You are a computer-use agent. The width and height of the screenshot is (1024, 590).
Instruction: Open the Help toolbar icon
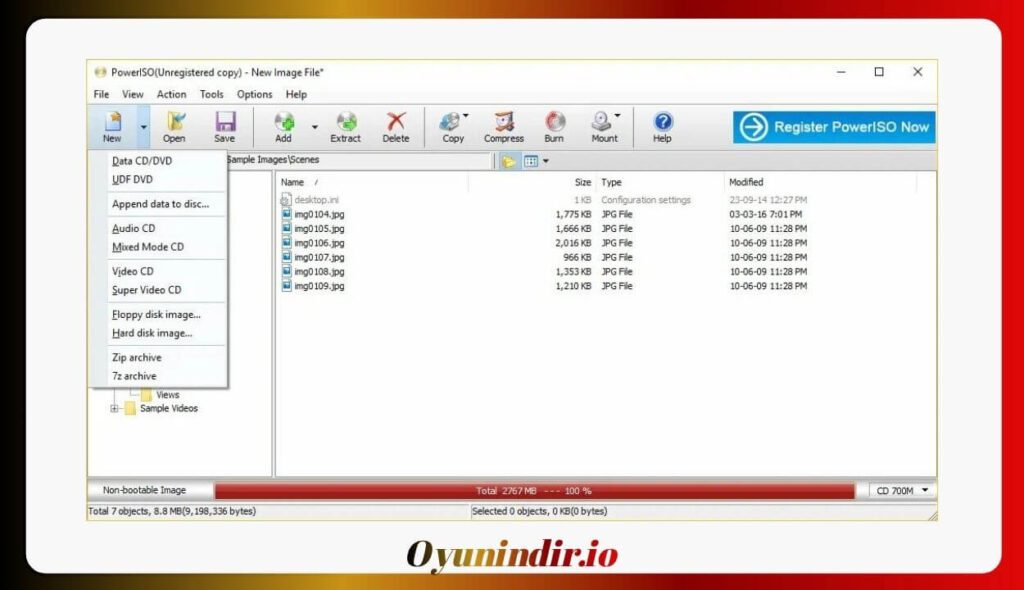point(662,122)
